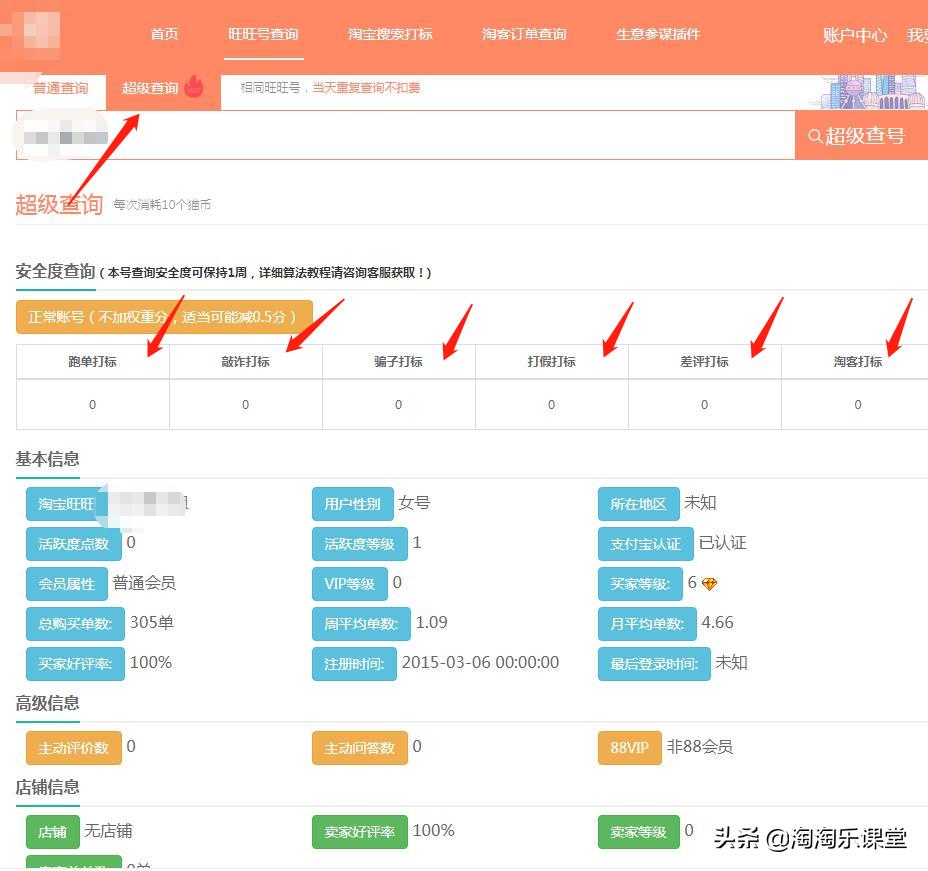Click the orange 88VIP badge

629,746
